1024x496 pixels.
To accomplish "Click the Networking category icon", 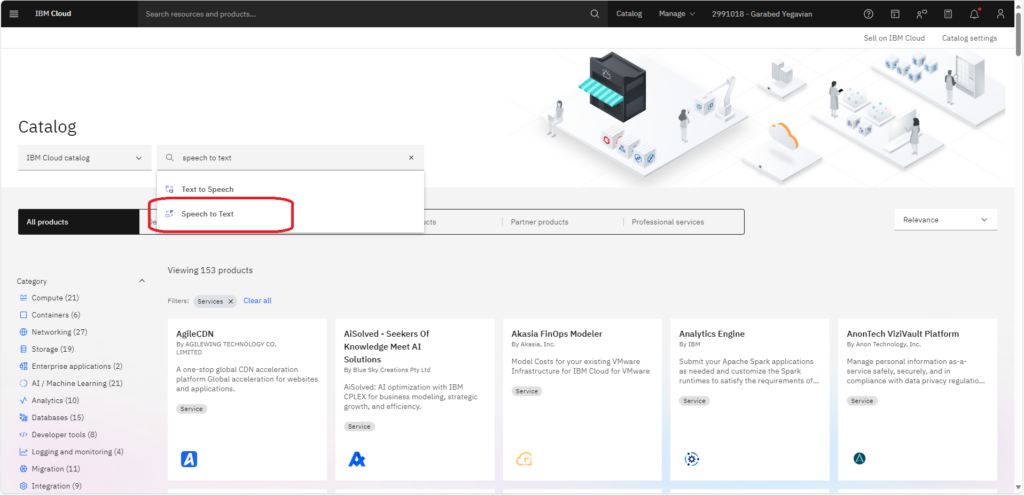I will tap(24, 332).
